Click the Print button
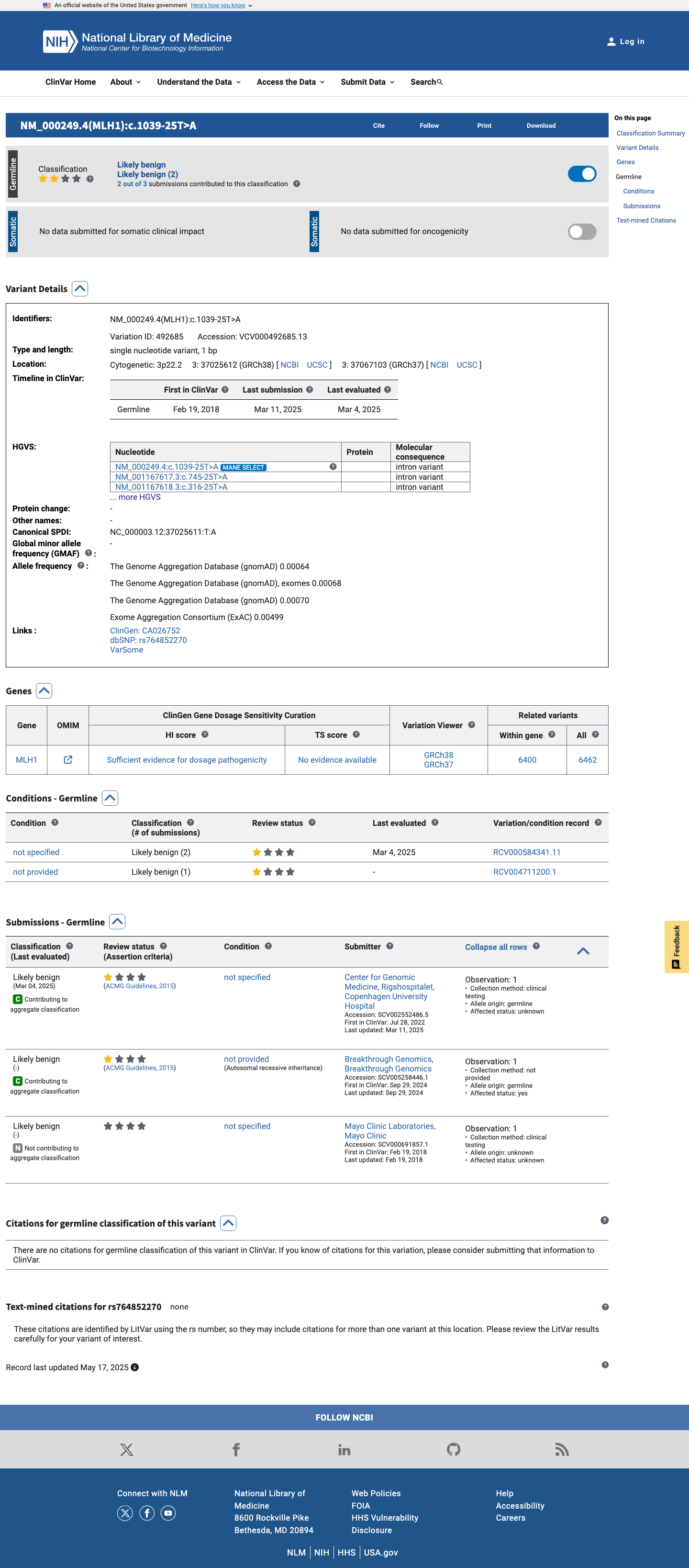 coord(484,125)
